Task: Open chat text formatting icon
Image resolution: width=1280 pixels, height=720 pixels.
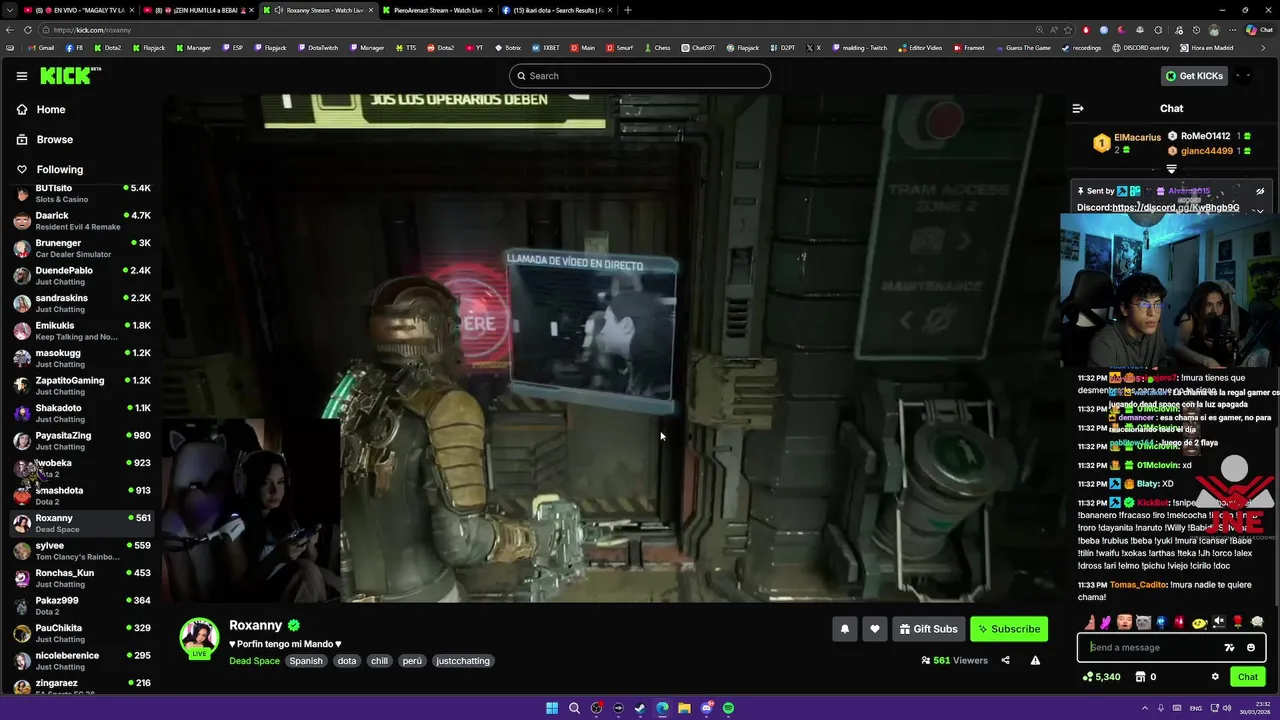Action: pyautogui.click(x=1229, y=648)
